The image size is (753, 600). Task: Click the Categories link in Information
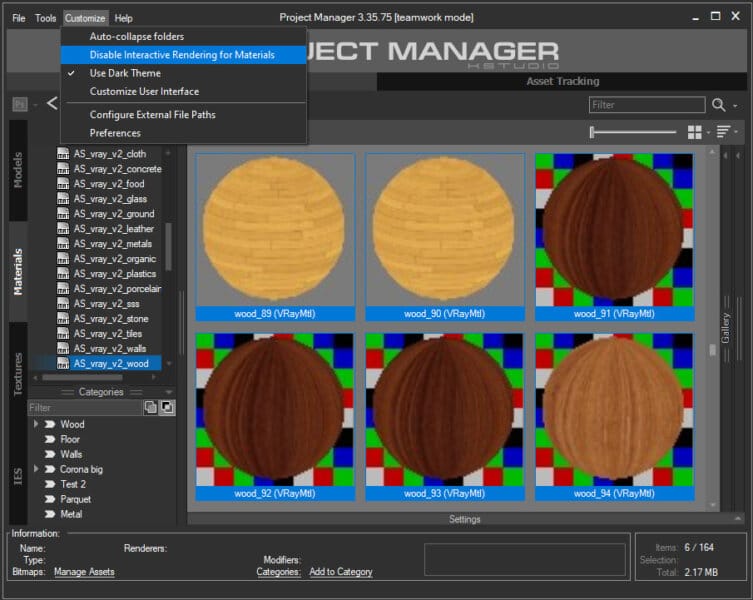click(x=279, y=572)
